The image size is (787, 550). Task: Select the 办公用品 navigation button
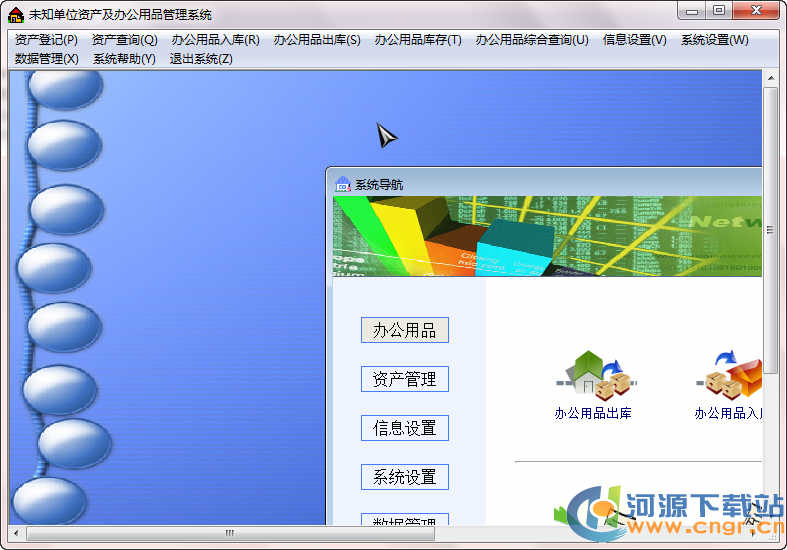click(404, 330)
